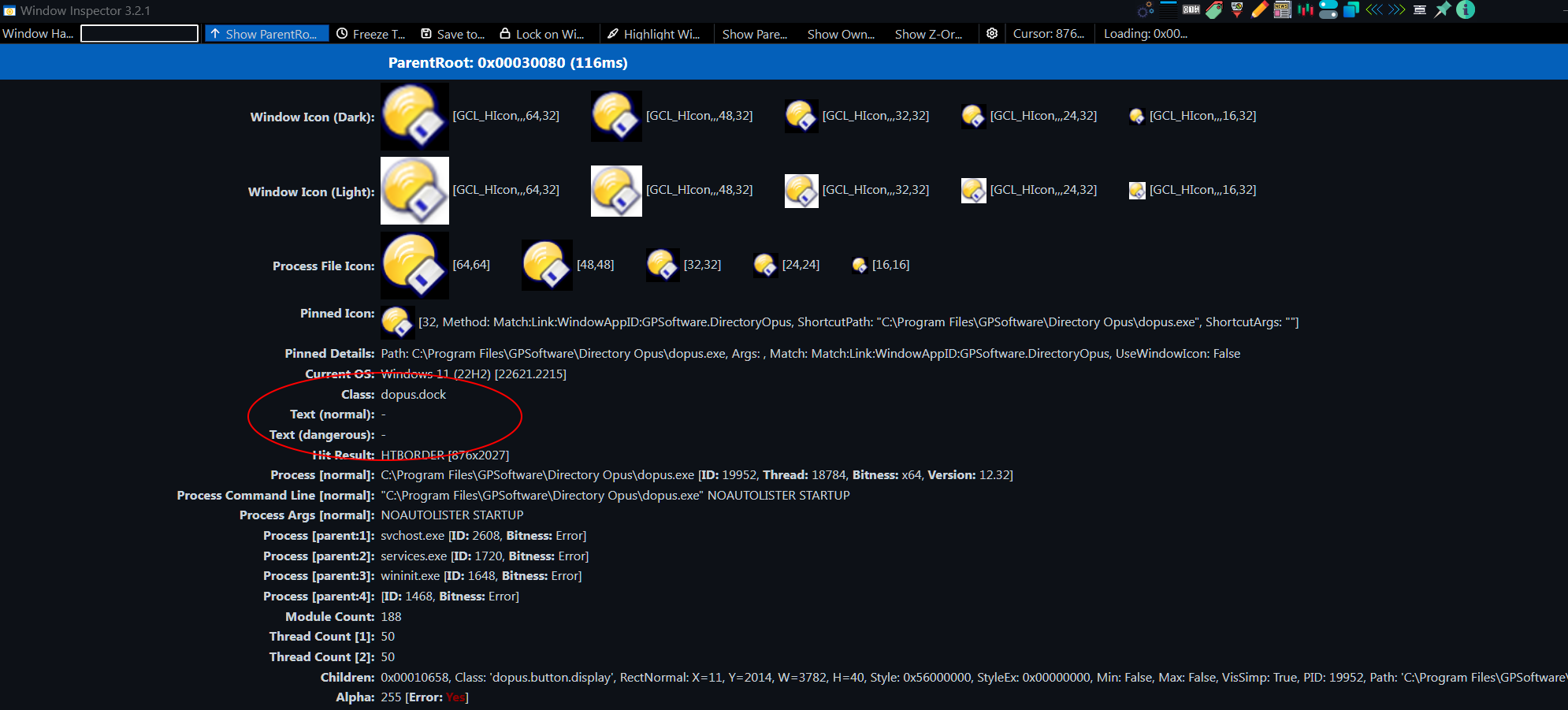Image resolution: width=1568 pixels, height=710 pixels.
Task: Click the light window icon labeled 48,32
Action: (x=616, y=191)
